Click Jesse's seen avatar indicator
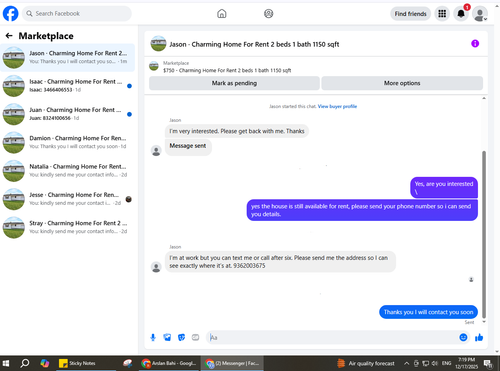This screenshot has height=371, width=500. 128,199
